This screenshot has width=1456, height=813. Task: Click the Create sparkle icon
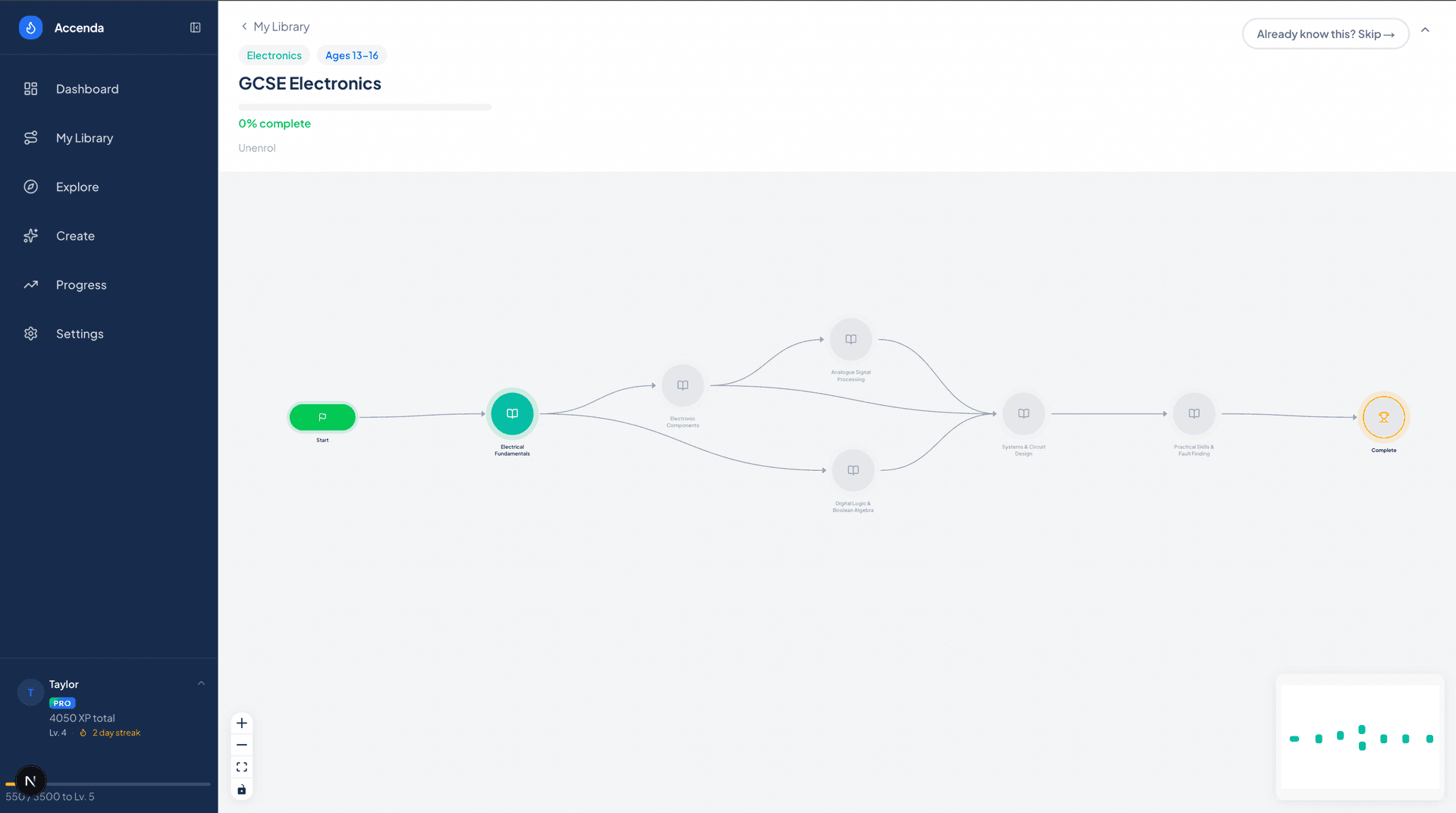pos(30,236)
